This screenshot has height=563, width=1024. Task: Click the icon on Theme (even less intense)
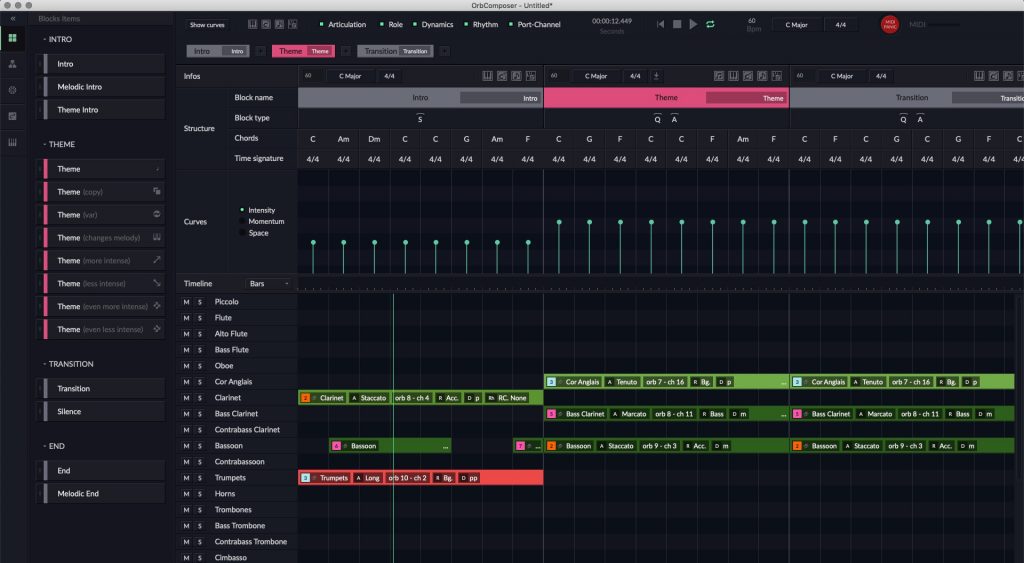click(157, 329)
